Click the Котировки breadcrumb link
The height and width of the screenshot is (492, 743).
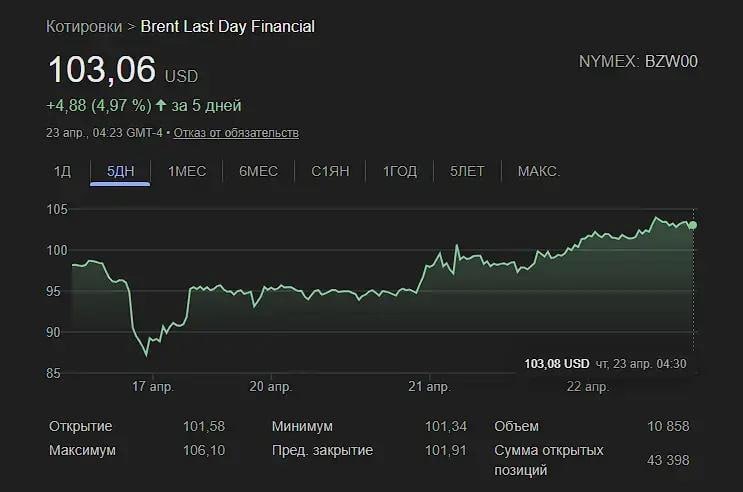pos(84,26)
